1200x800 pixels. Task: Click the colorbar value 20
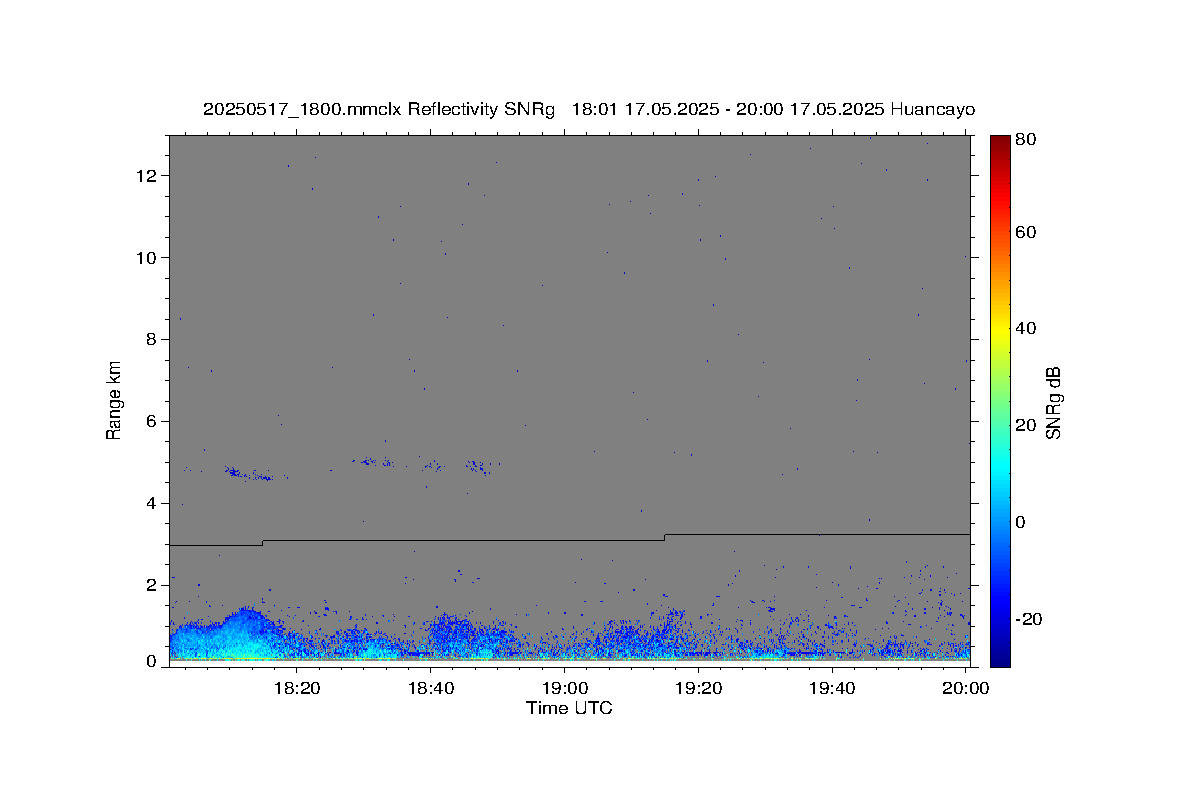point(1025,425)
